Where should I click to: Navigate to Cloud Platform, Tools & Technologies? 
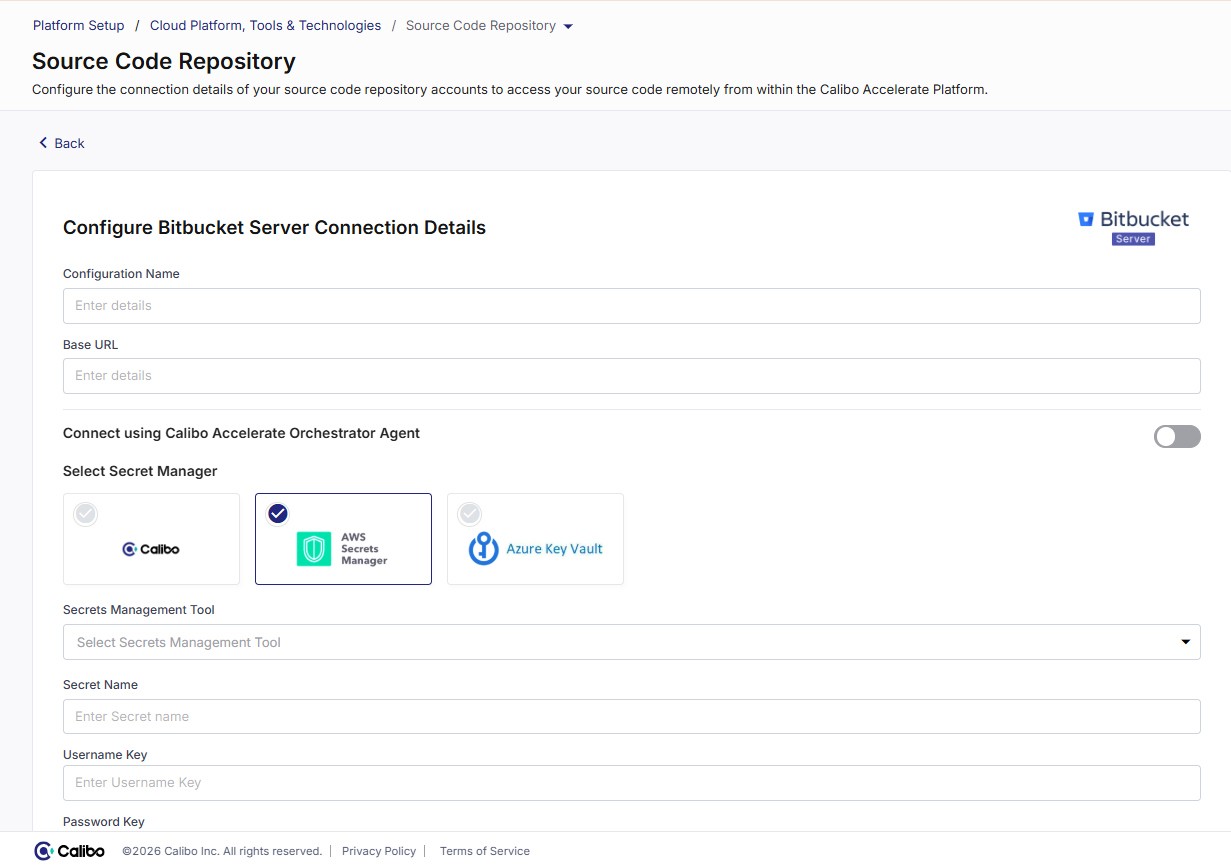[x=265, y=25]
